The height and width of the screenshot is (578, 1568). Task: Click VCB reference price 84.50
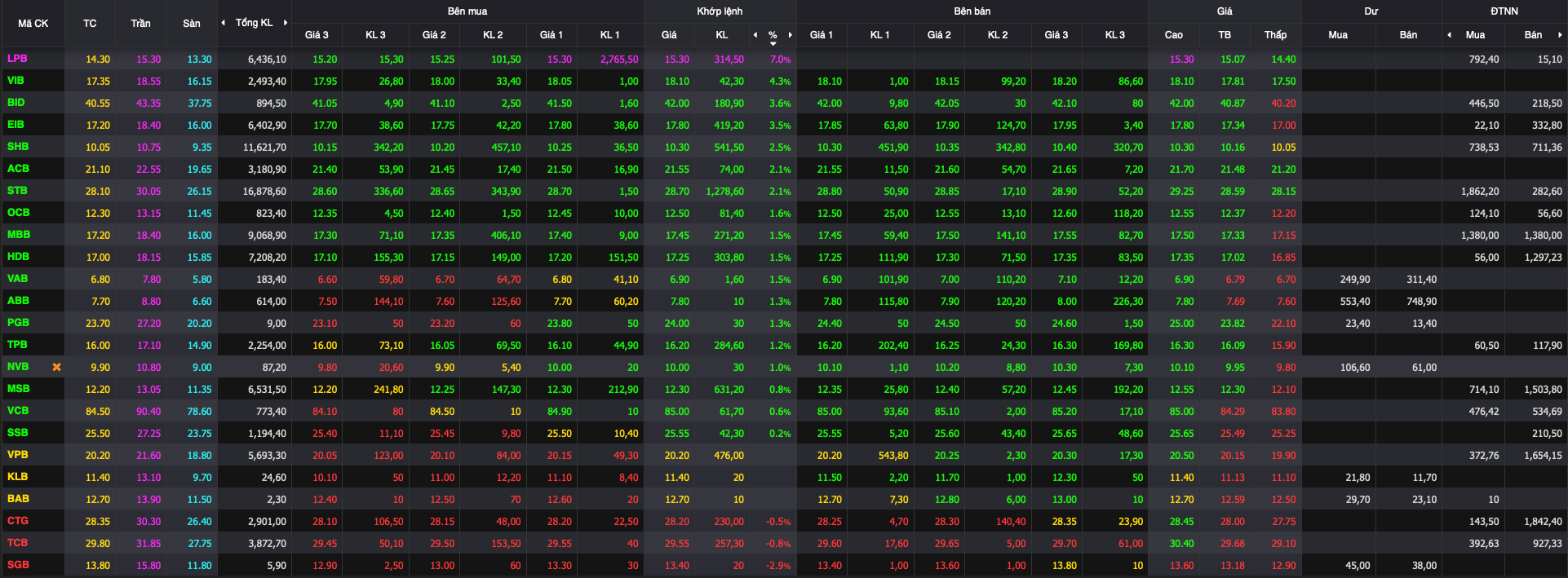point(97,412)
